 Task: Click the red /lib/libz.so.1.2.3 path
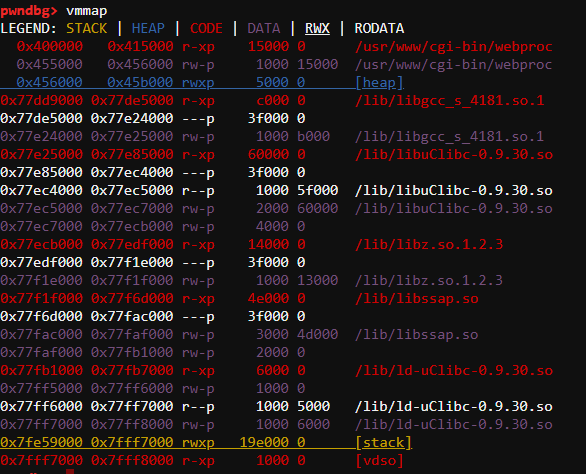point(429,244)
